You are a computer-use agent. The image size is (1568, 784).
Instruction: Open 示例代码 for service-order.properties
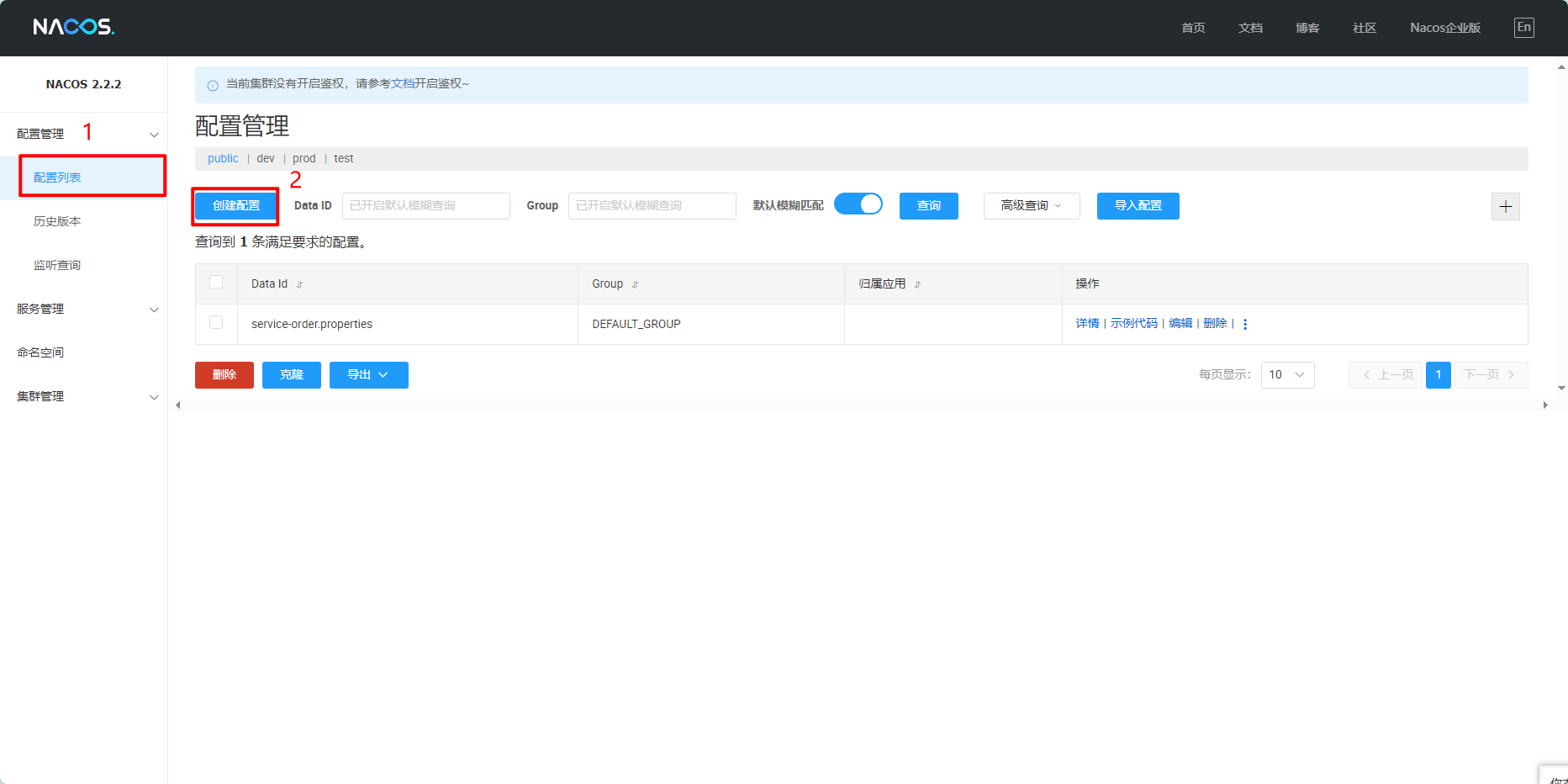(1133, 324)
